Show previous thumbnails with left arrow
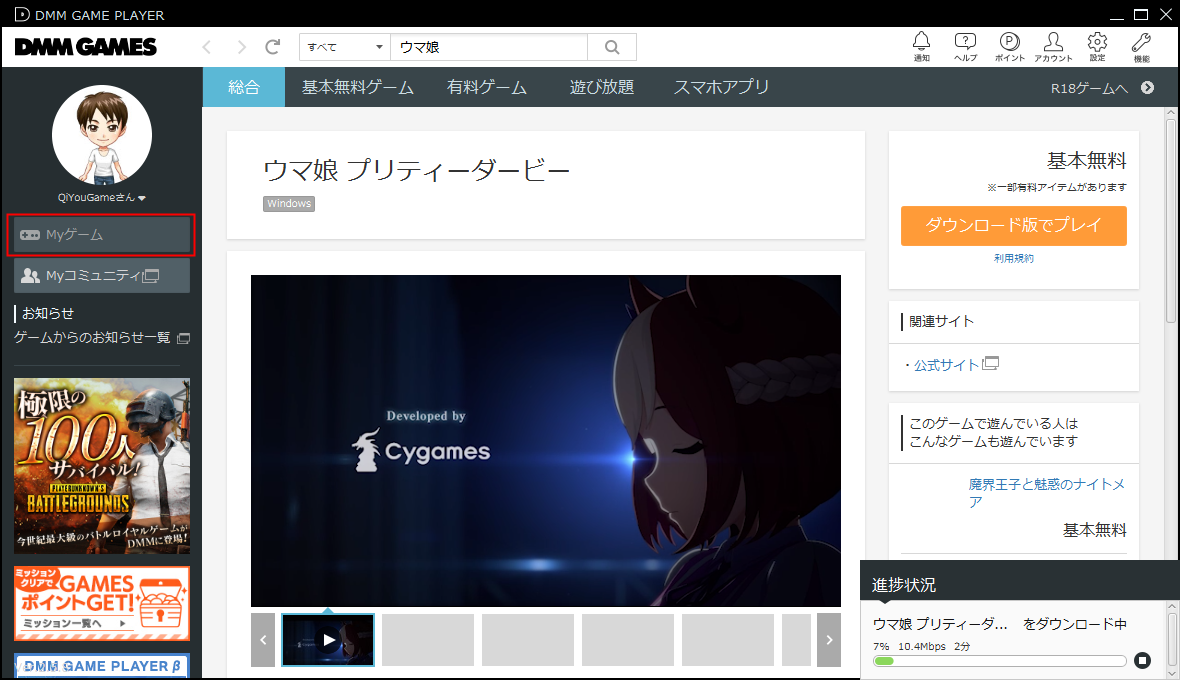 [263, 640]
